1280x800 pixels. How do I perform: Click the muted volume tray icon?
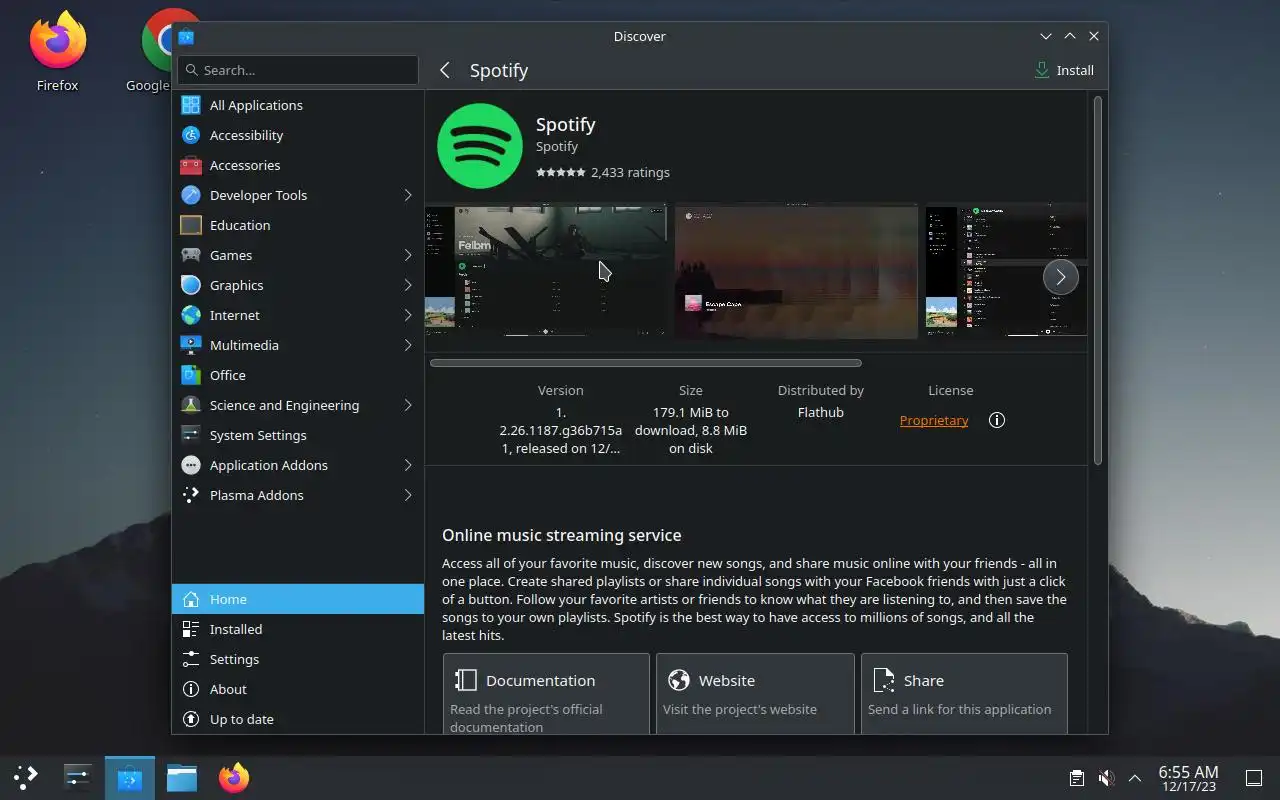tap(1106, 778)
